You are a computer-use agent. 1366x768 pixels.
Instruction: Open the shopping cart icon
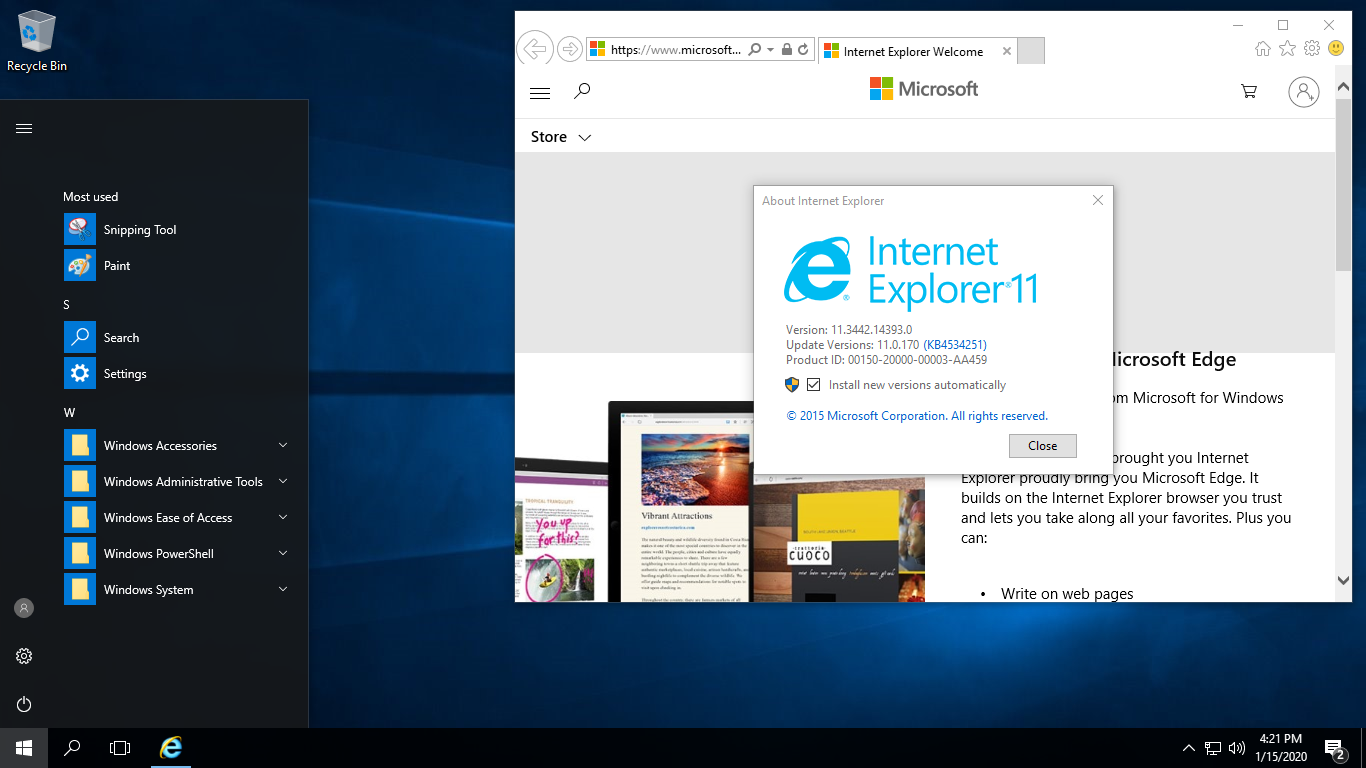pyautogui.click(x=1249, y=91)
